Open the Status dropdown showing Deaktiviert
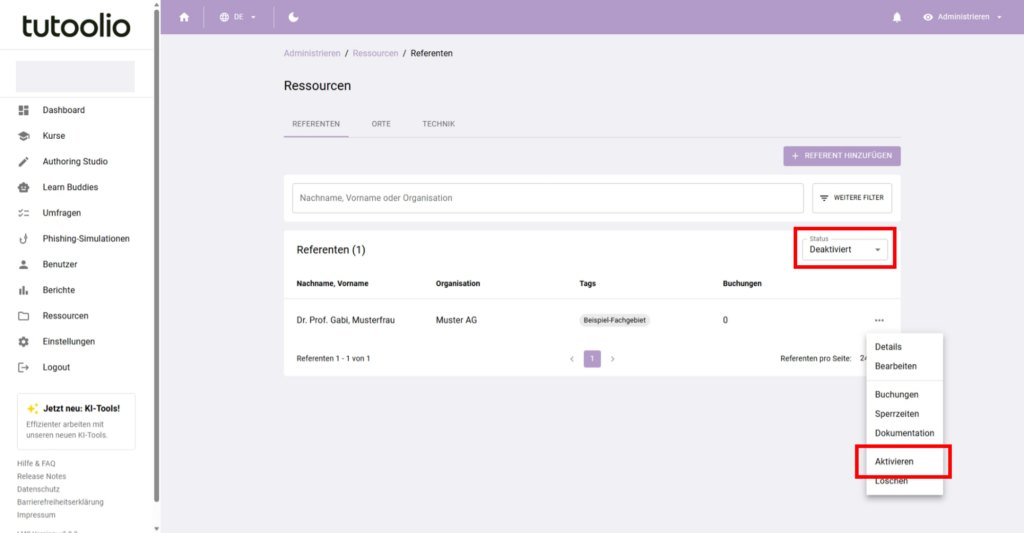 click(x=844, y=249)
